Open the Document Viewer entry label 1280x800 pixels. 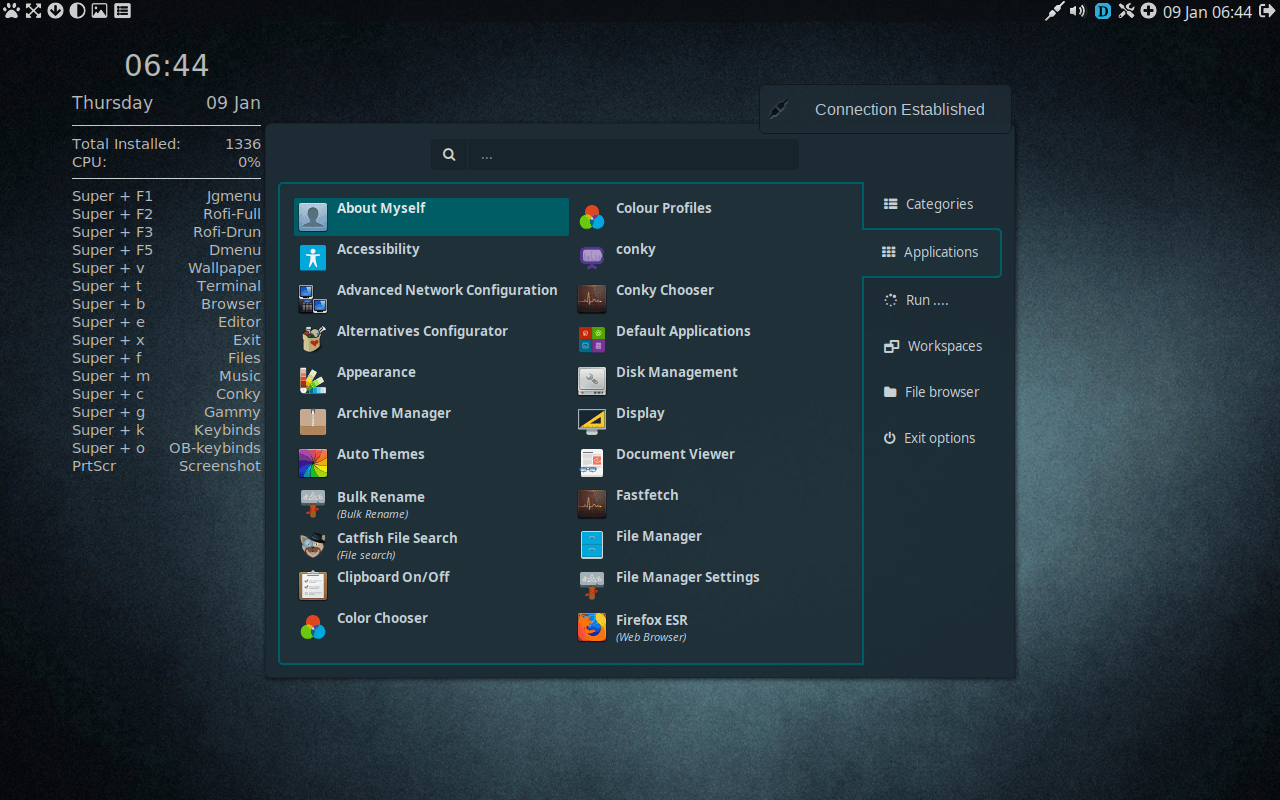coord(675,454)
